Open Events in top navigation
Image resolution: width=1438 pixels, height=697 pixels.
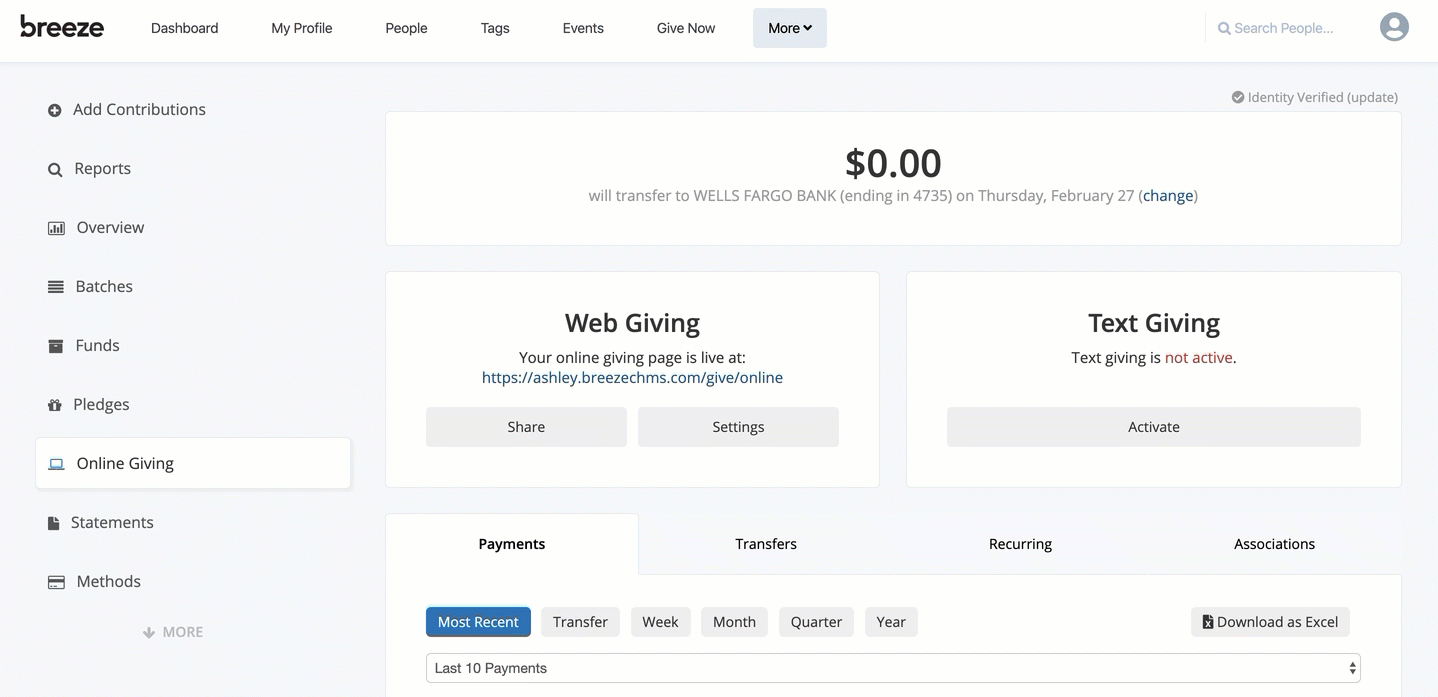point(583,28)
